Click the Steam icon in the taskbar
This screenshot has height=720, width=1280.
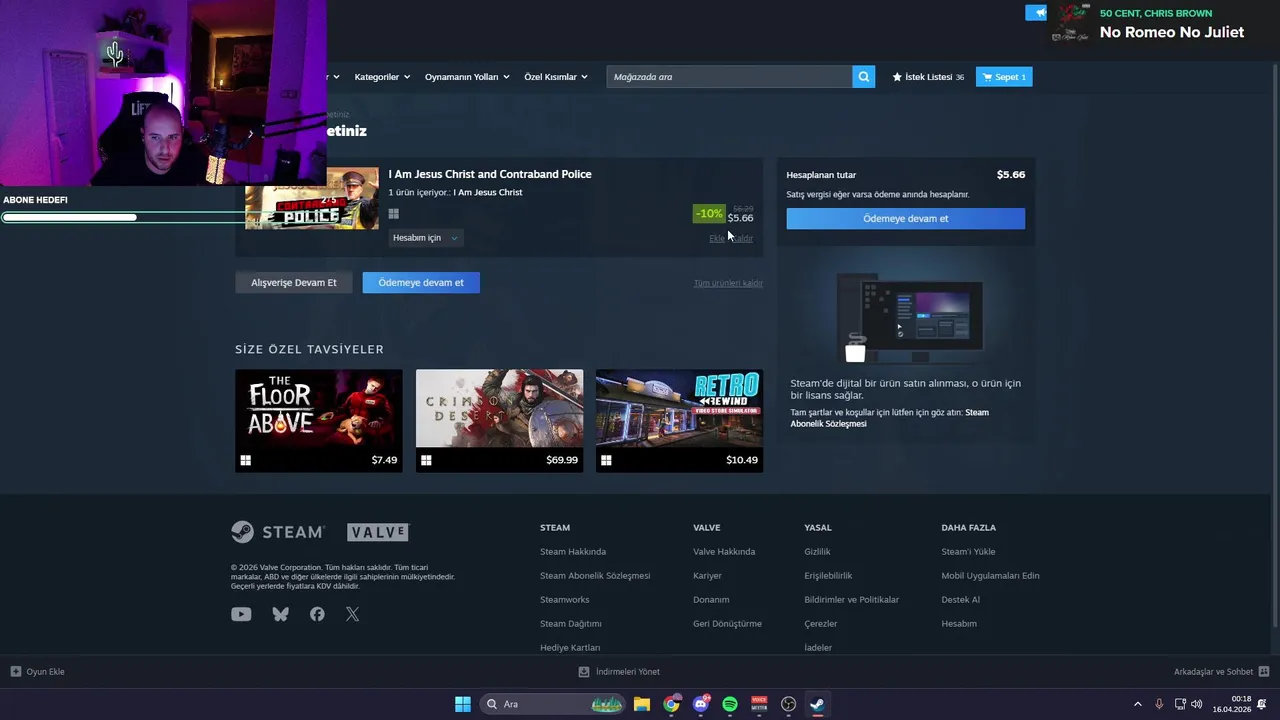point(817,704)
